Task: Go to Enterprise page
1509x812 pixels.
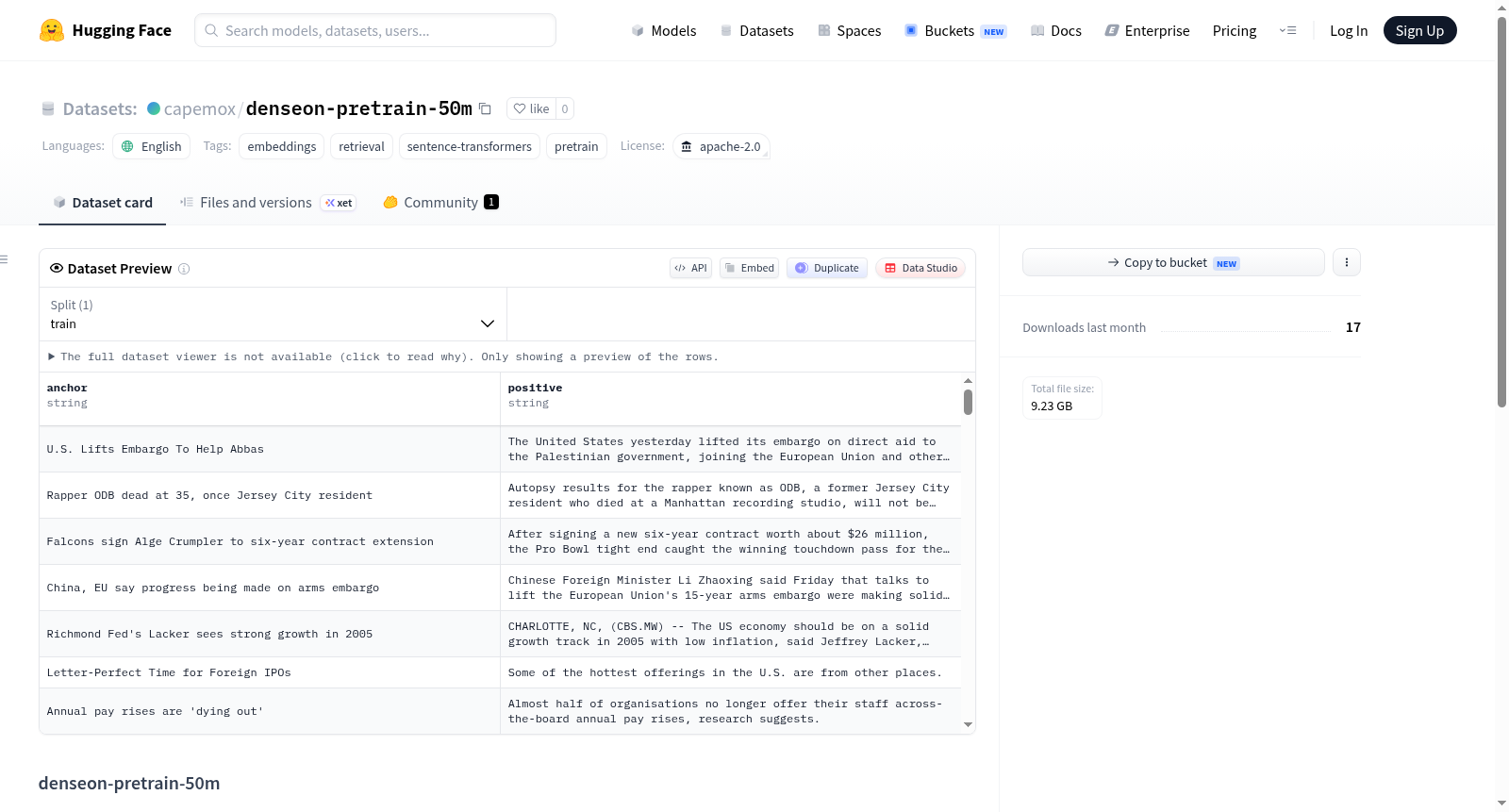Action: tap(1147, 30)
